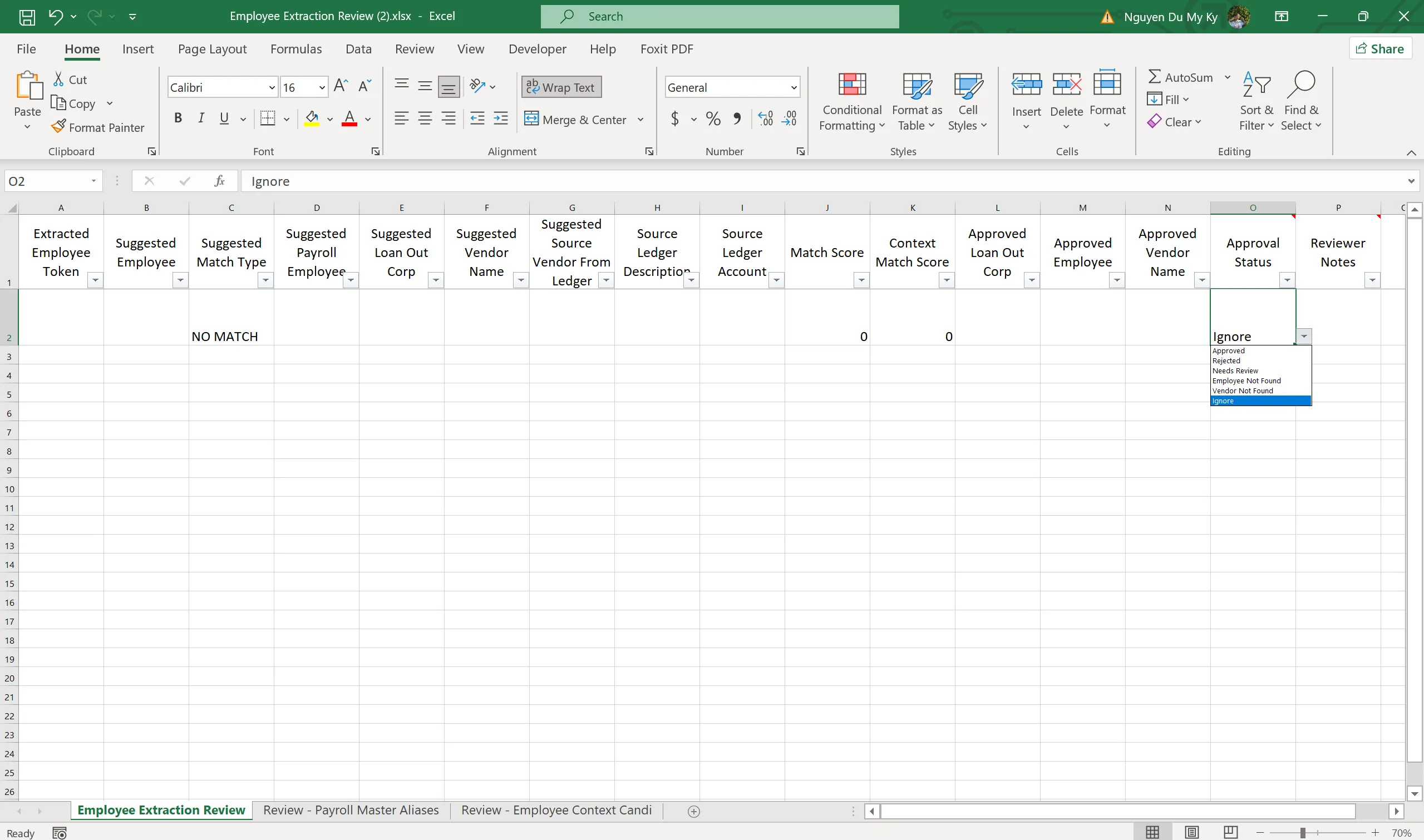Toggle Italic formatting
Viewport: 1424px width, 840px height.
pos(201,118)
